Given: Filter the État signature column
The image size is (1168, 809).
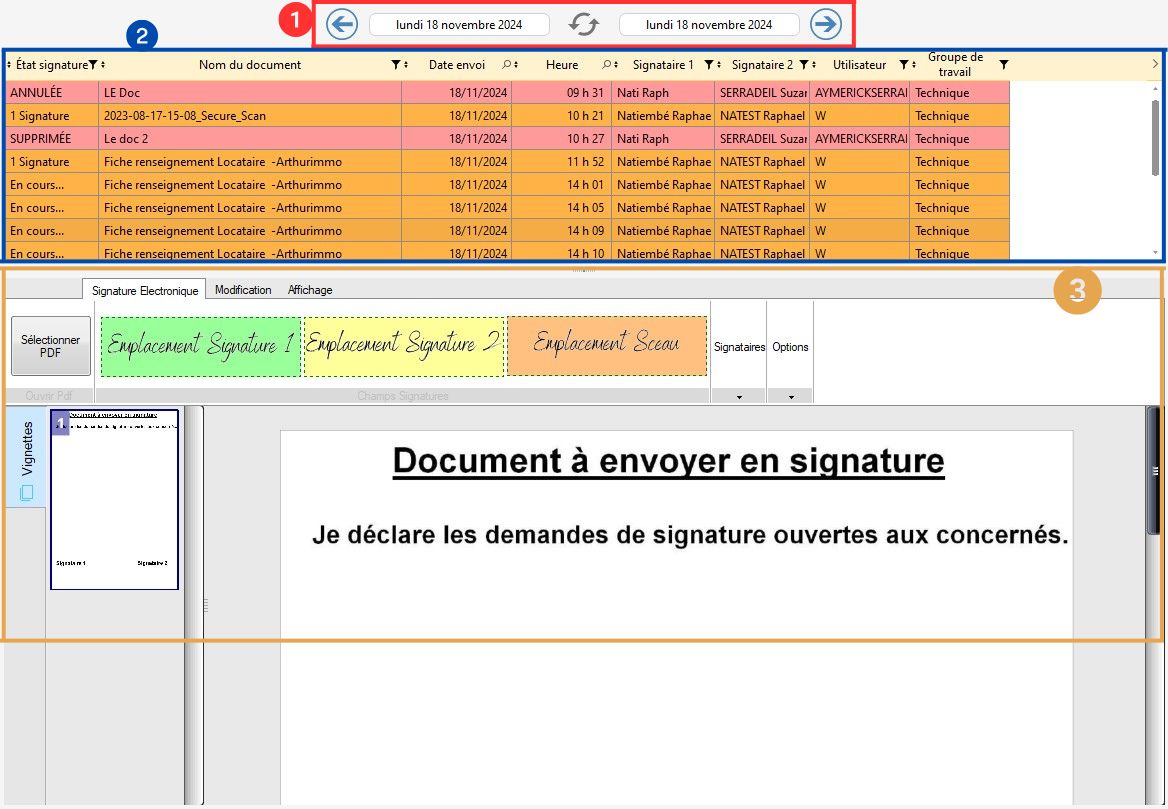Looking at the screenshot, I should pyautogui.click(x=92, y=65).
